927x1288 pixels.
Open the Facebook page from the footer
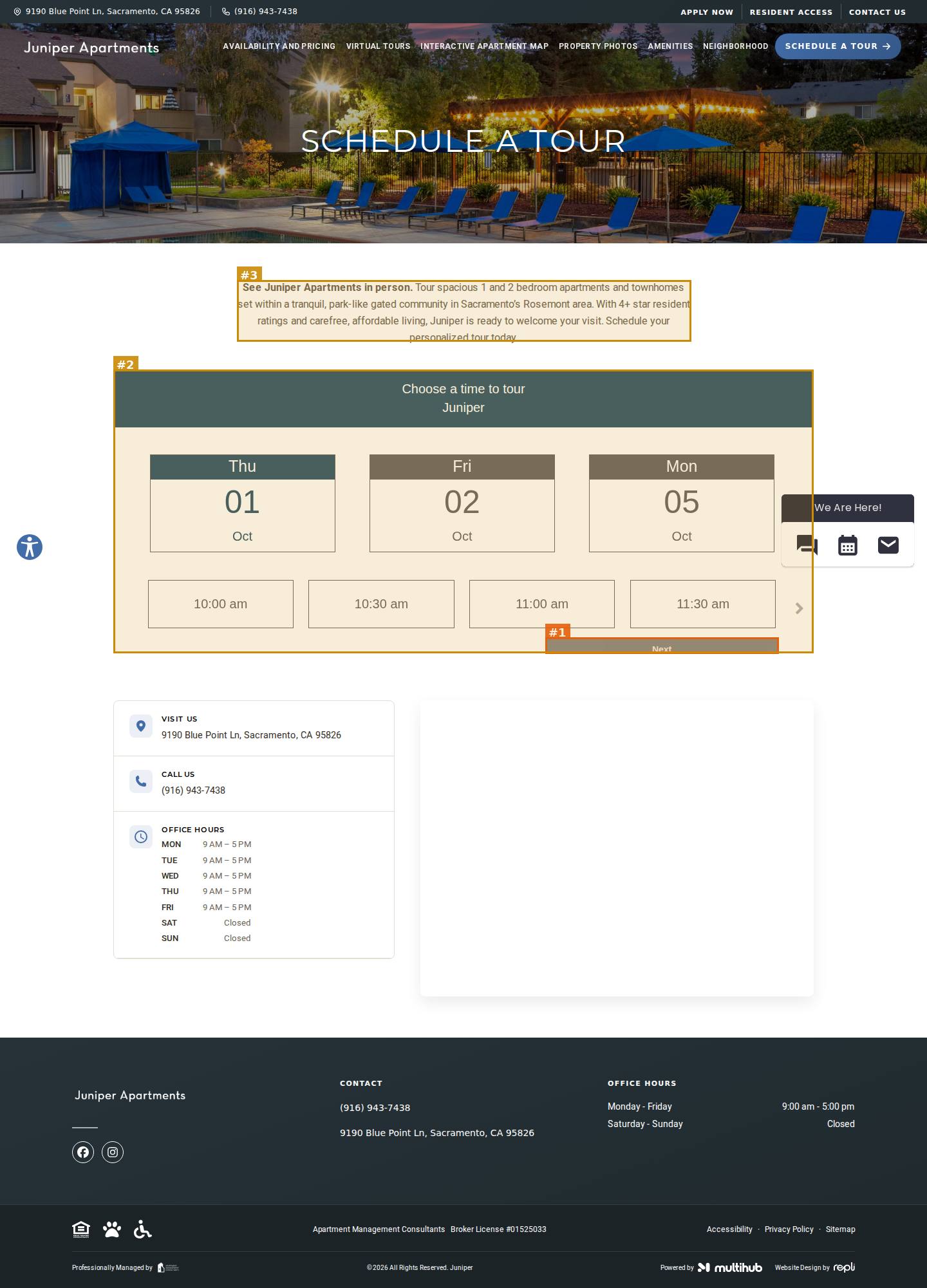[x=83, y=1152]
